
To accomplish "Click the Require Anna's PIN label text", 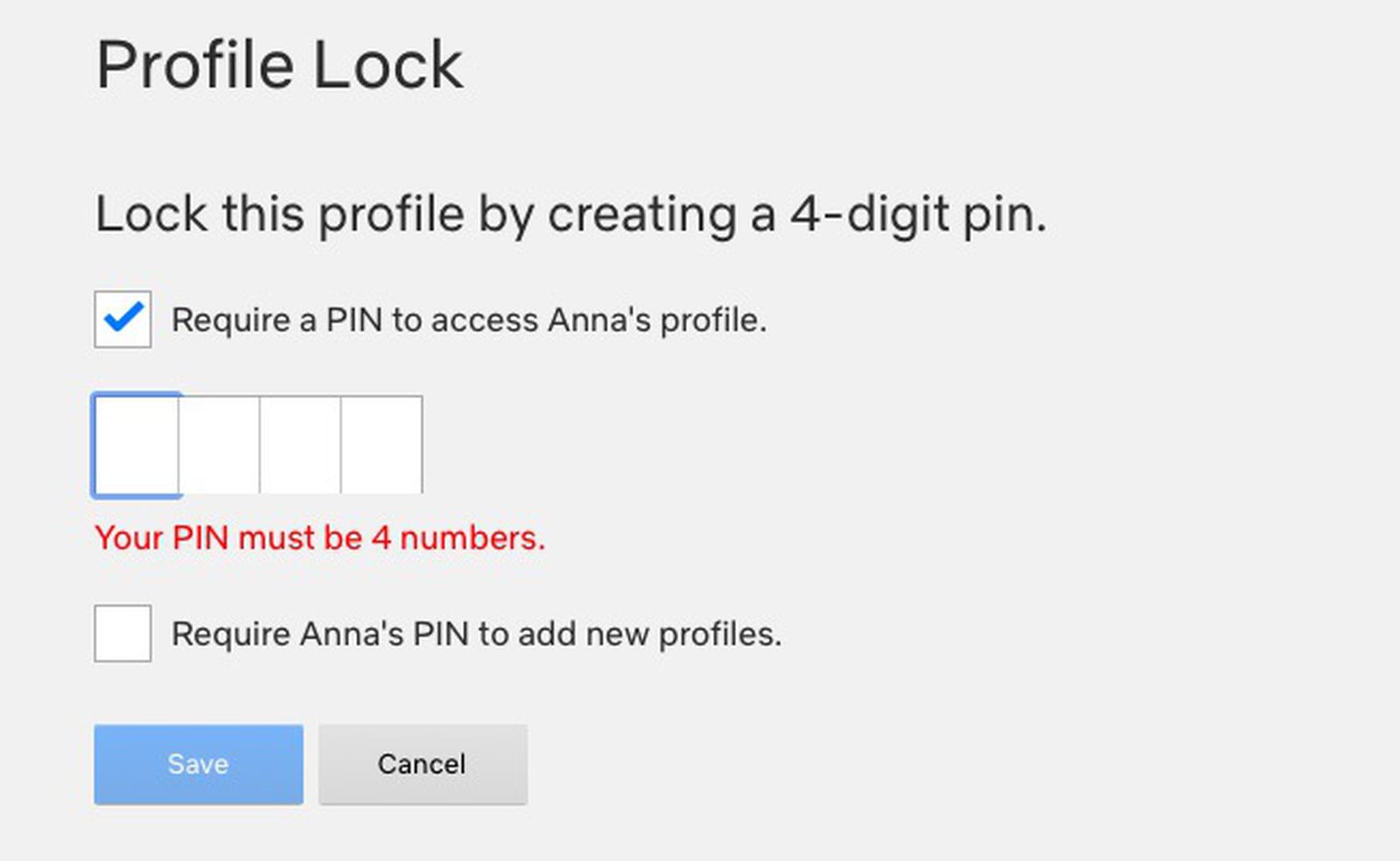I will (477, 633).
